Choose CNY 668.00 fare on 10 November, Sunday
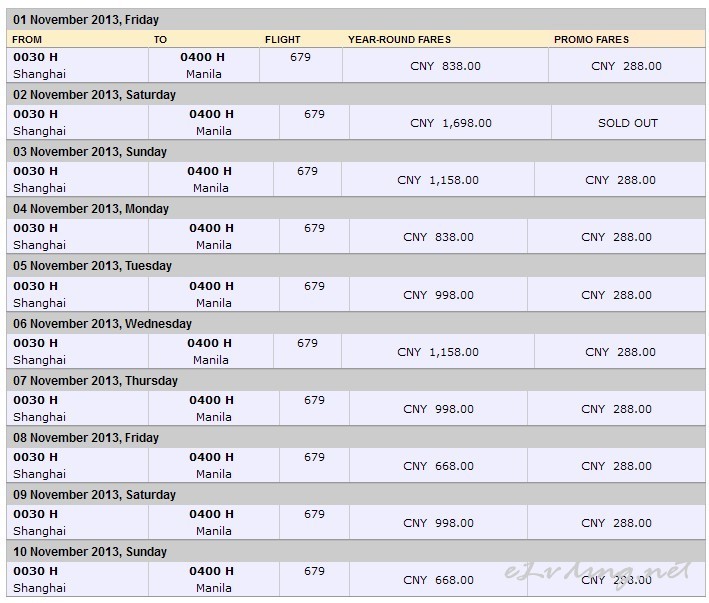 [x=438, y=579]
